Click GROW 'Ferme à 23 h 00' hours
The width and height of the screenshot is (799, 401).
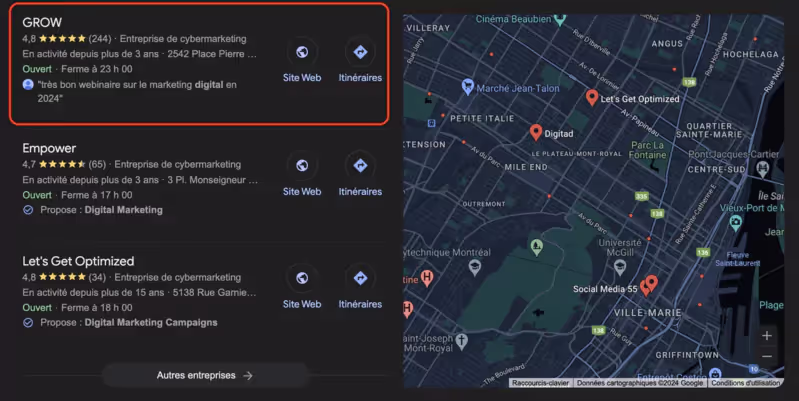[x=97, y=69]
